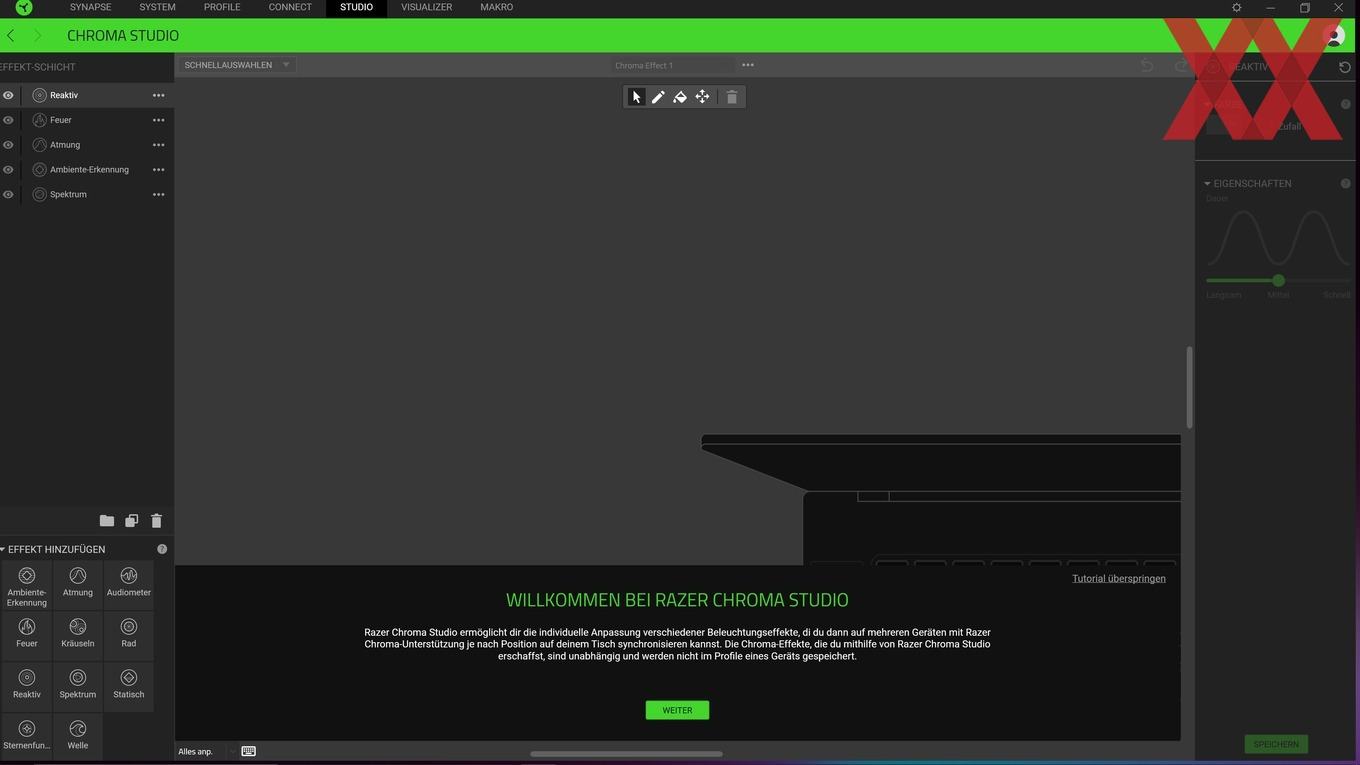Screen dimensions: 1360x765
Task: Click the Speichern button
Action: click(x=1276, y=744)
